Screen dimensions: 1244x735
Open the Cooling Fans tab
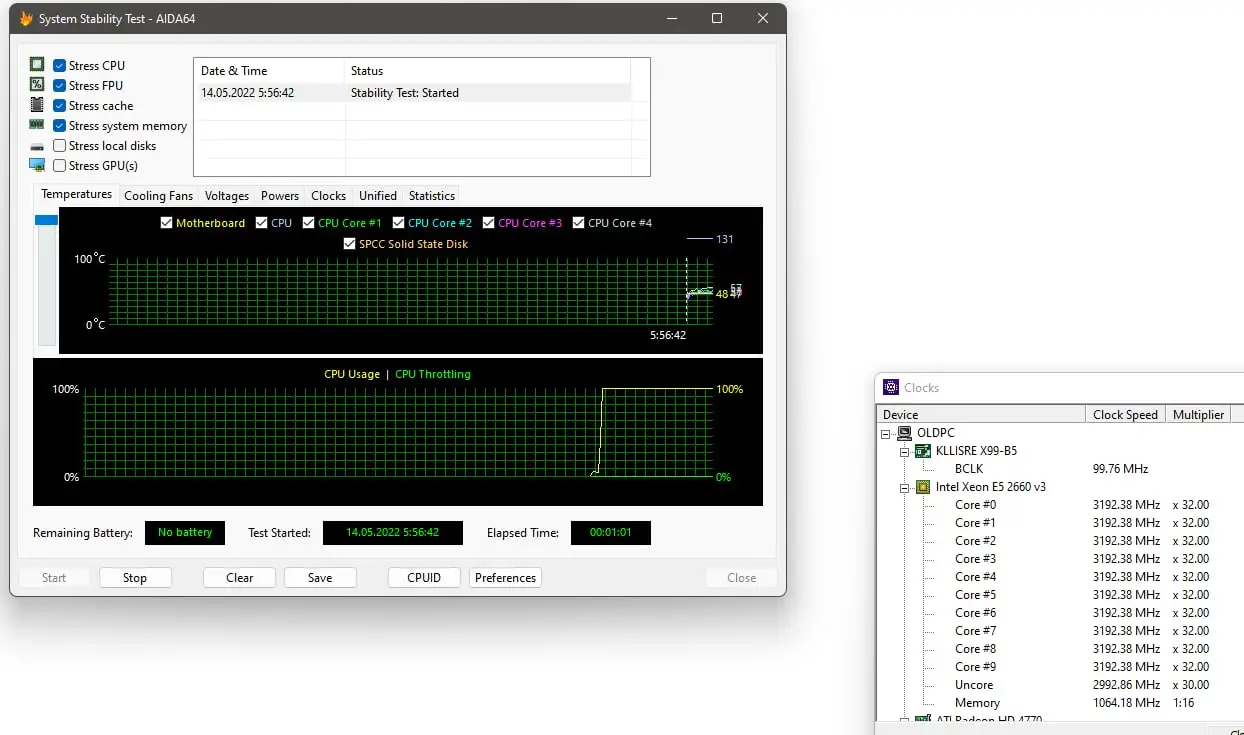[x=158, y=196]
